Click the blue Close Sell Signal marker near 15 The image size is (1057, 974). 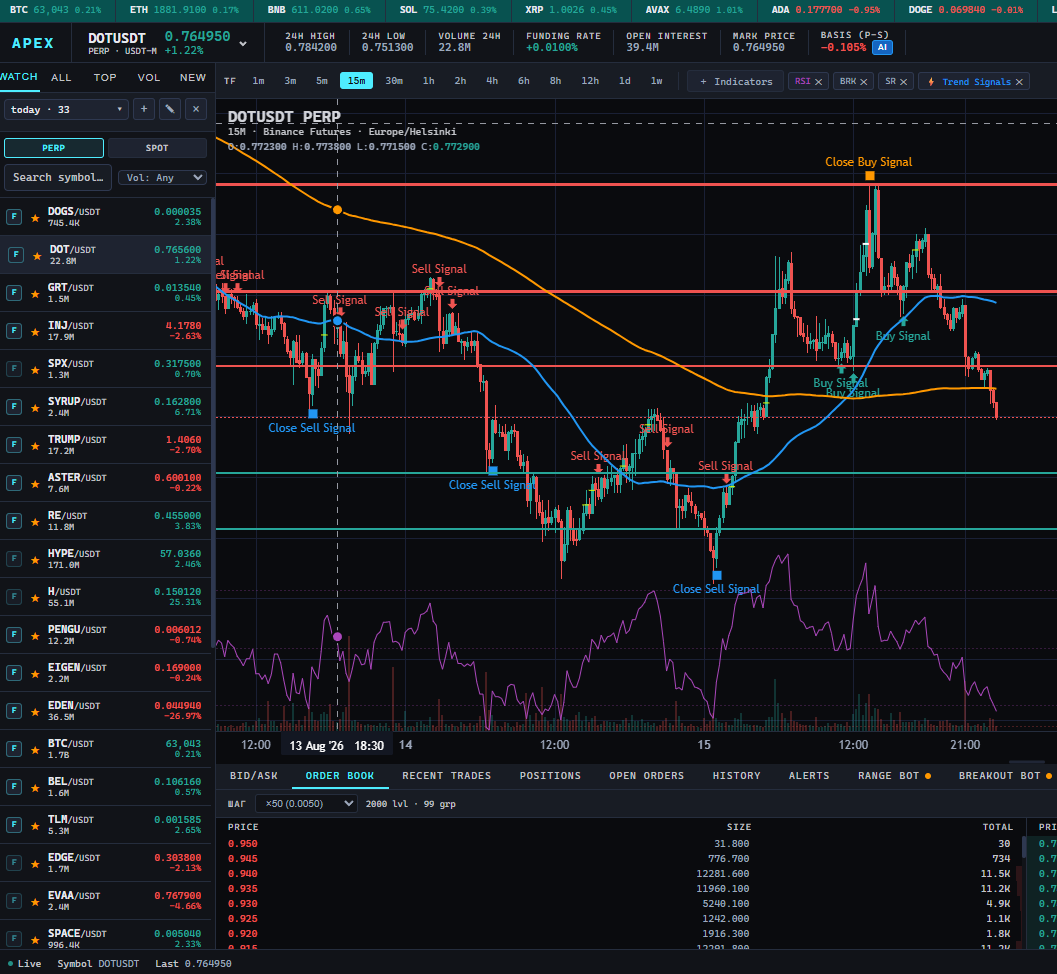click(717, 575)
